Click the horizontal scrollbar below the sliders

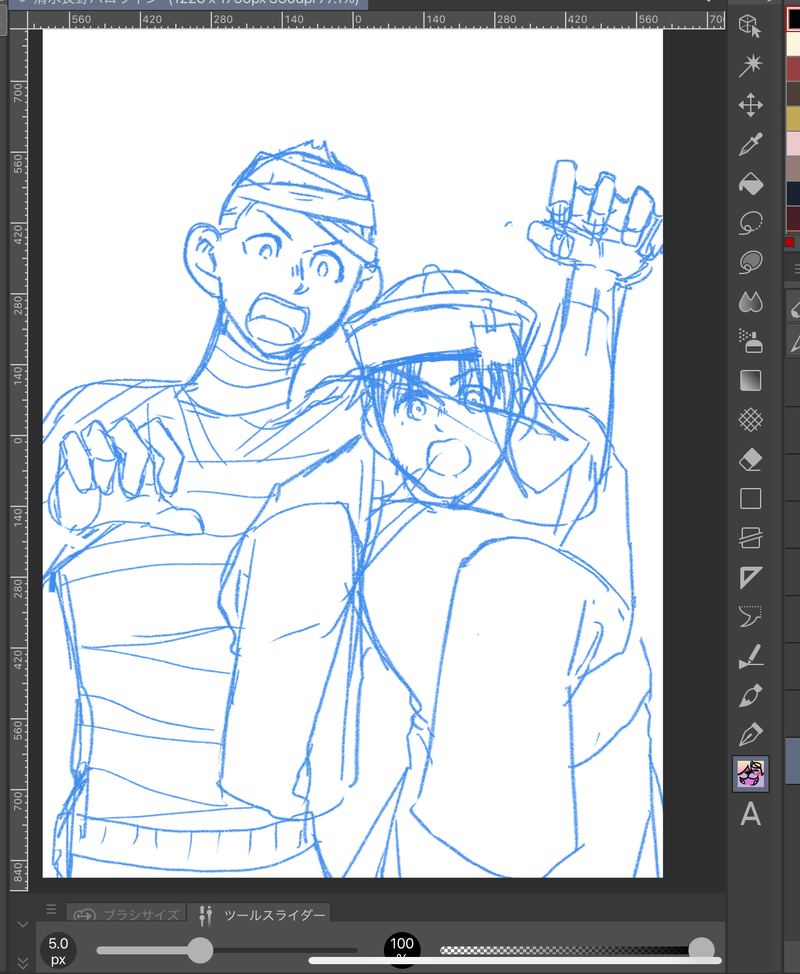[515, 960]
